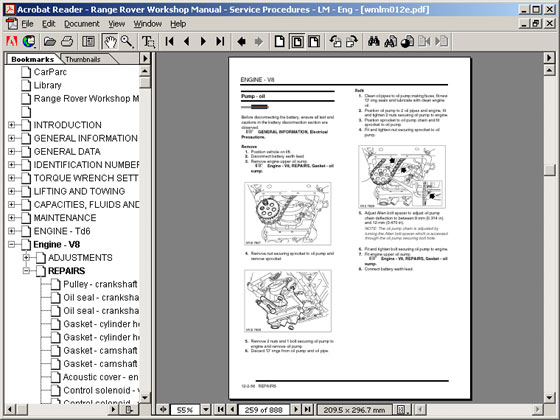Select the Hand tool in the toolbar
The height and width of the screenshot is (420, 560).
[110, 41]
